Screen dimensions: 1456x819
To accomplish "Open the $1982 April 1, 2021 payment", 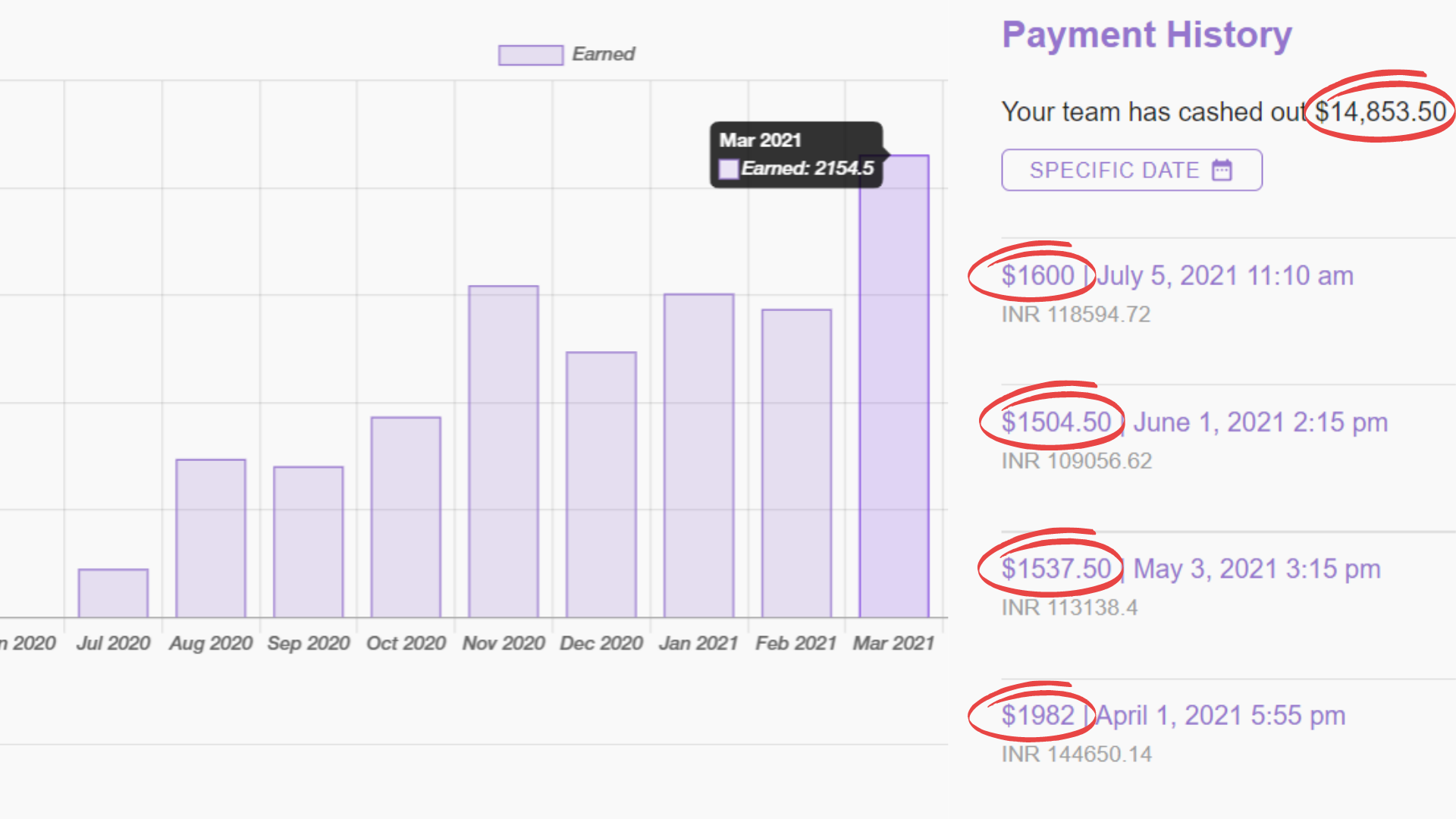I will (x=1172, y=715).
